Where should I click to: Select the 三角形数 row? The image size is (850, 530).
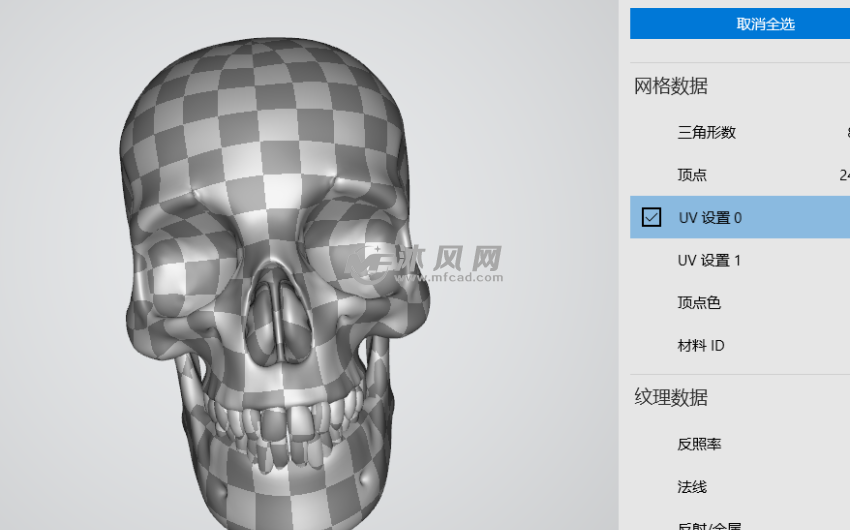[x=740, y=132]
